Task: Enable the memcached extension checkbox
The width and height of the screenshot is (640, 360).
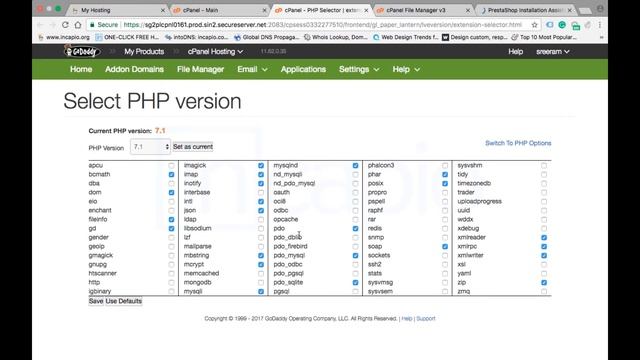Action: (261, 273)
